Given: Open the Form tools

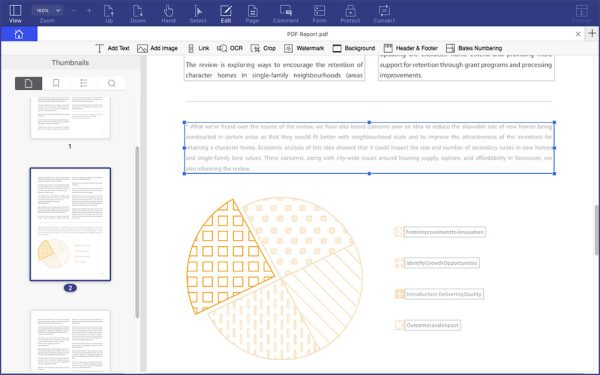Looking at the screenshot, I should tap(320, 14).
